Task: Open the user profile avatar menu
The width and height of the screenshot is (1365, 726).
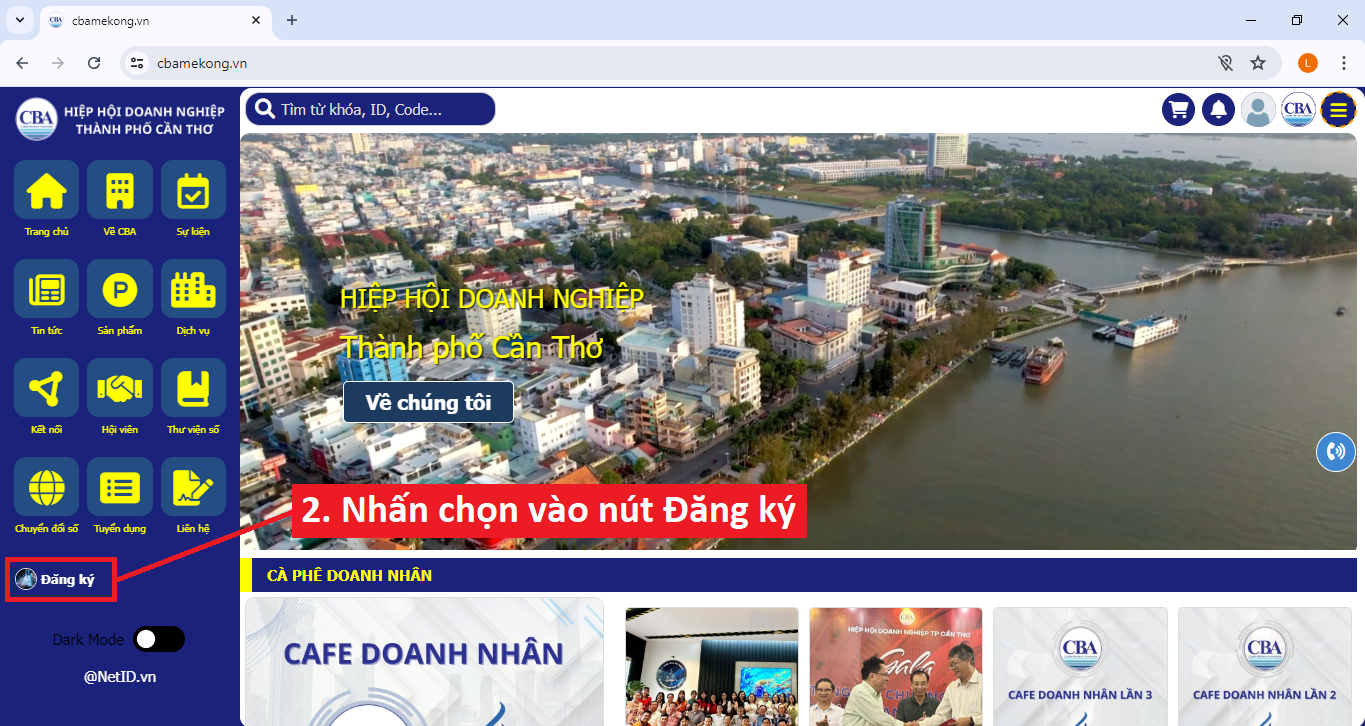Action: tap(1258, 110)
